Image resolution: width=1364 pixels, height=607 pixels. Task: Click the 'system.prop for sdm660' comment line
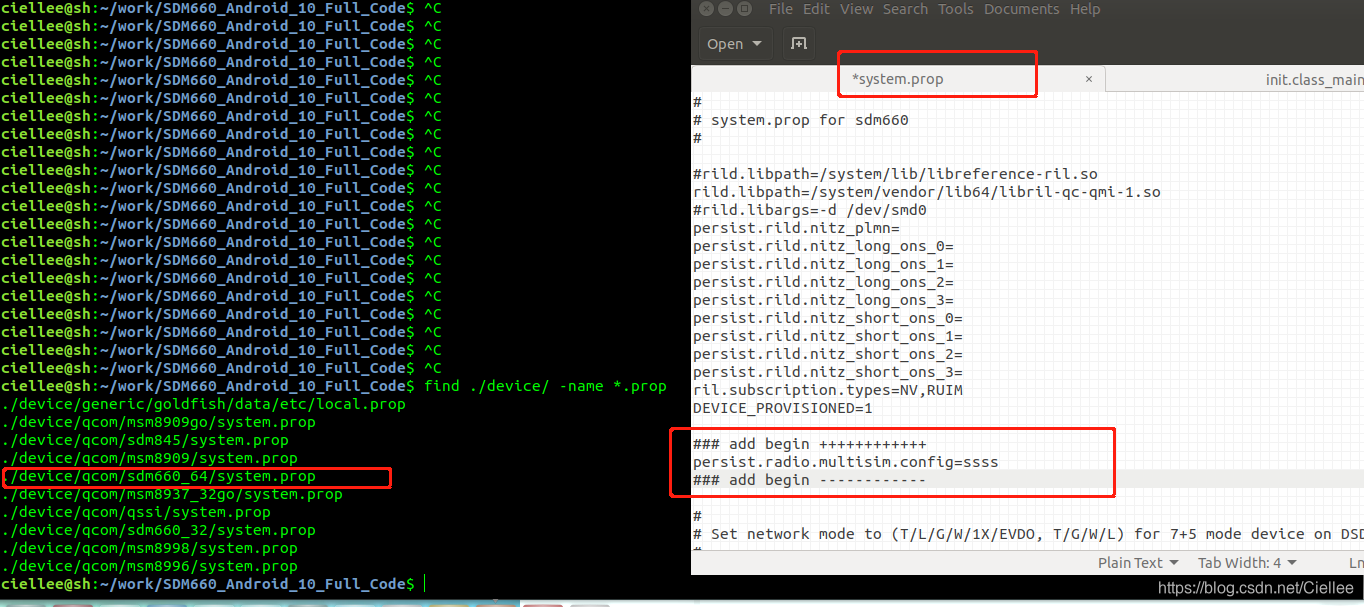click(800, 120)
